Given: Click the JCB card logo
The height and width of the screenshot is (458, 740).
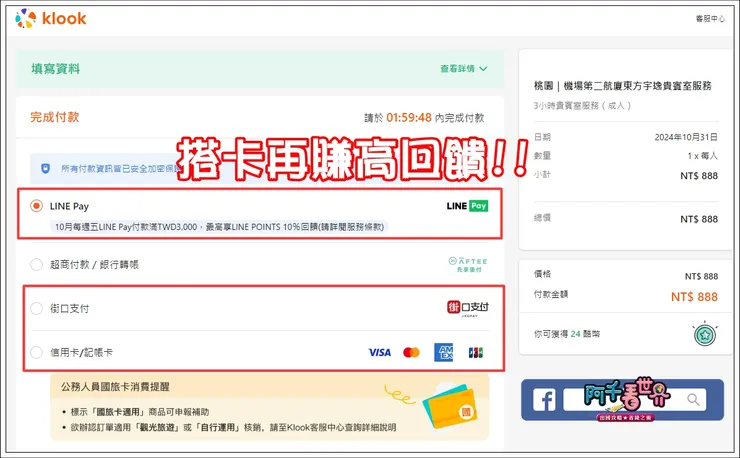Looking at the screenshot, I should [x=476, y=353].
